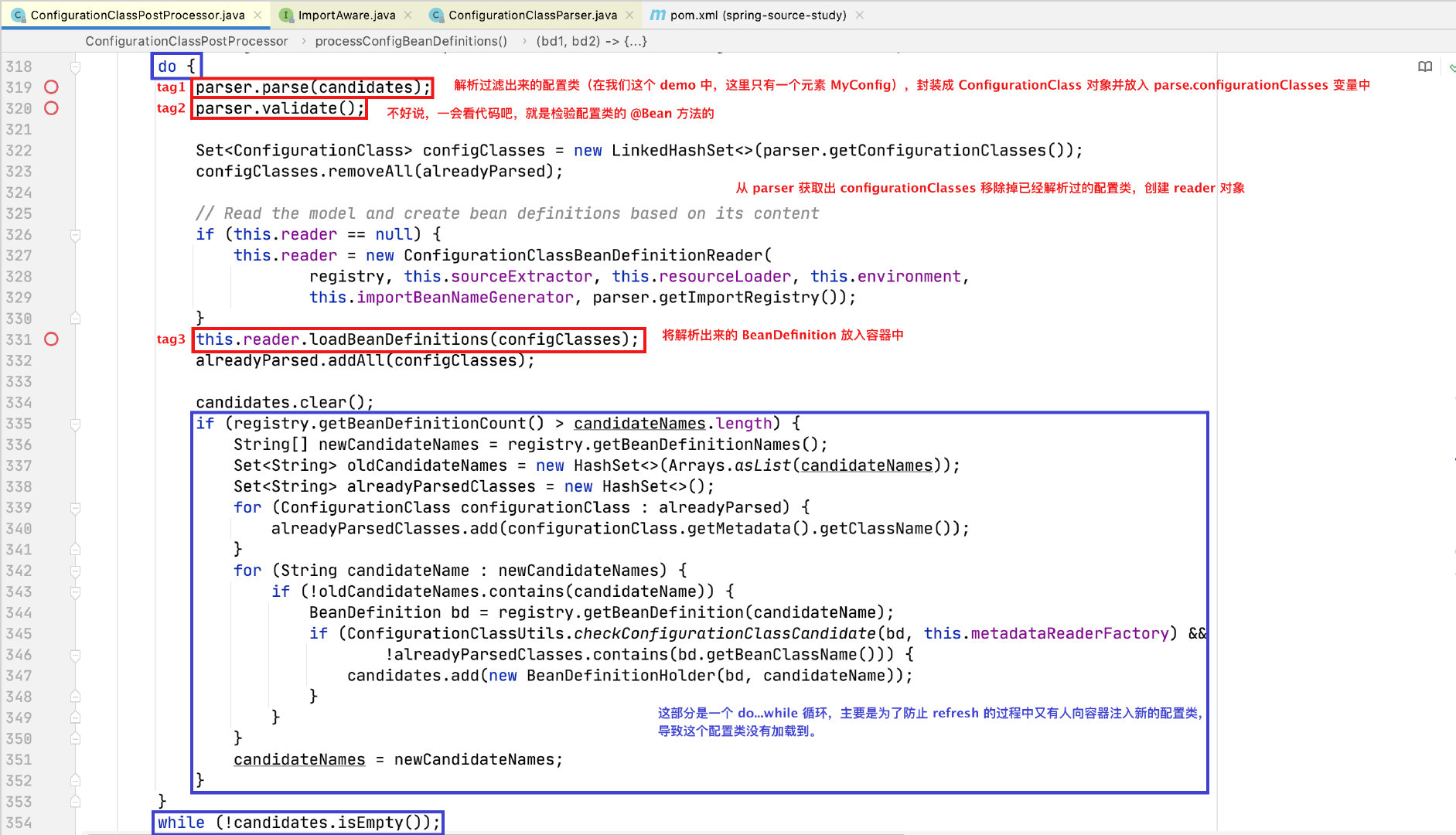Click on alreadyParsed.addAll(configClasses) line
1456x835 pixels.
pyautogui.click(x=365, y=360)
